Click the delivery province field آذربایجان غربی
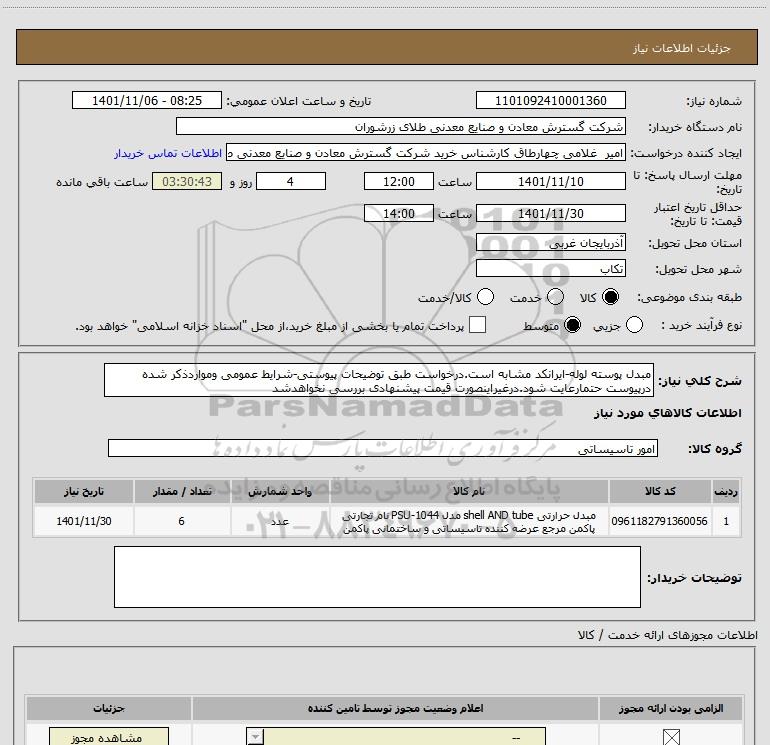The height and width of the screenshot is (745, 770). click(550, 243)
